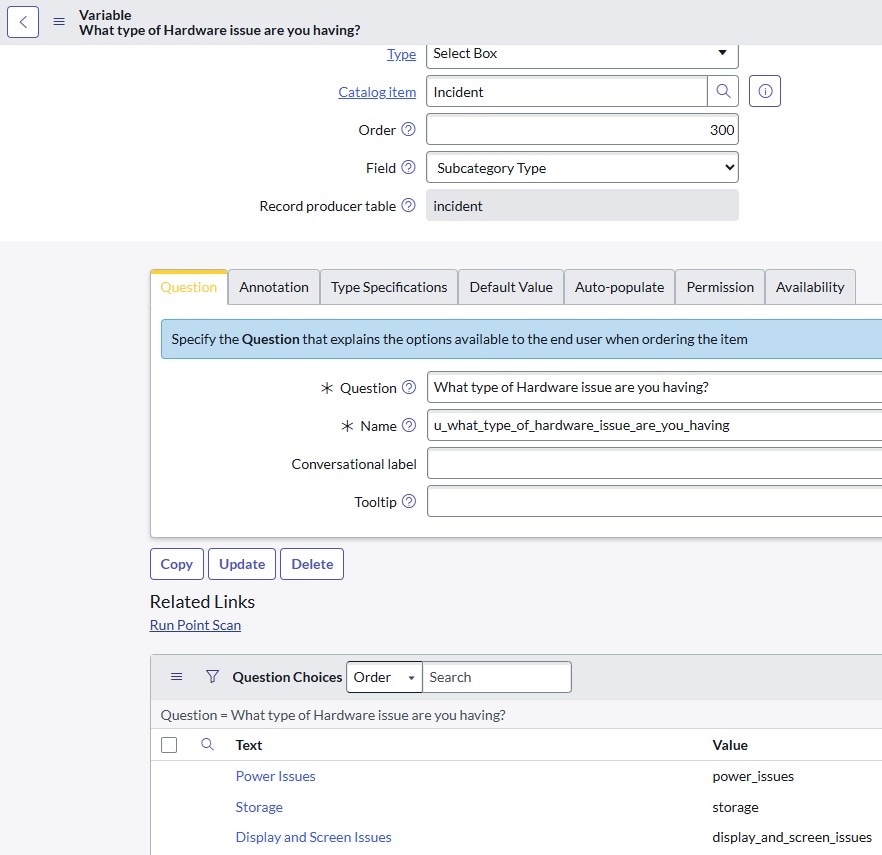This screenshot has height=855, width=882.
Task: Focus the Conversational label field
Action: tap(654, 464)
